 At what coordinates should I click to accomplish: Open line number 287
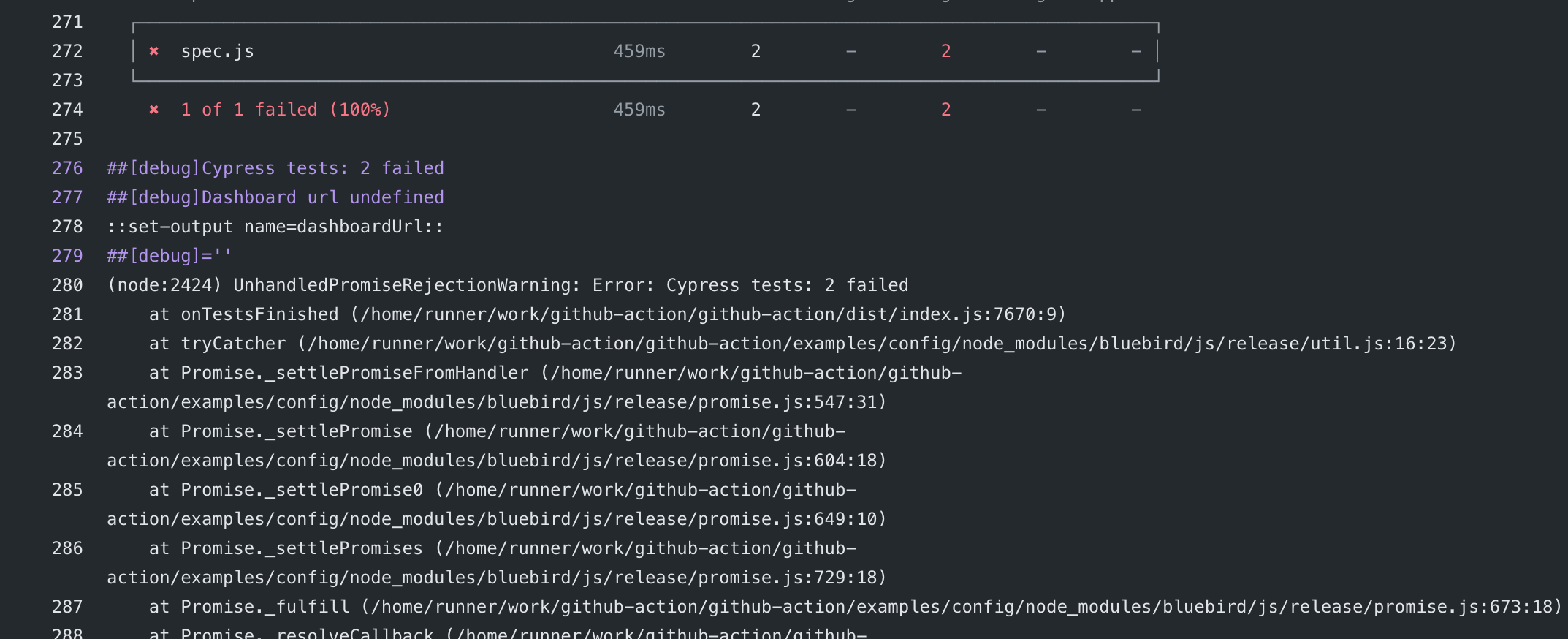click(x=67, y=607)
